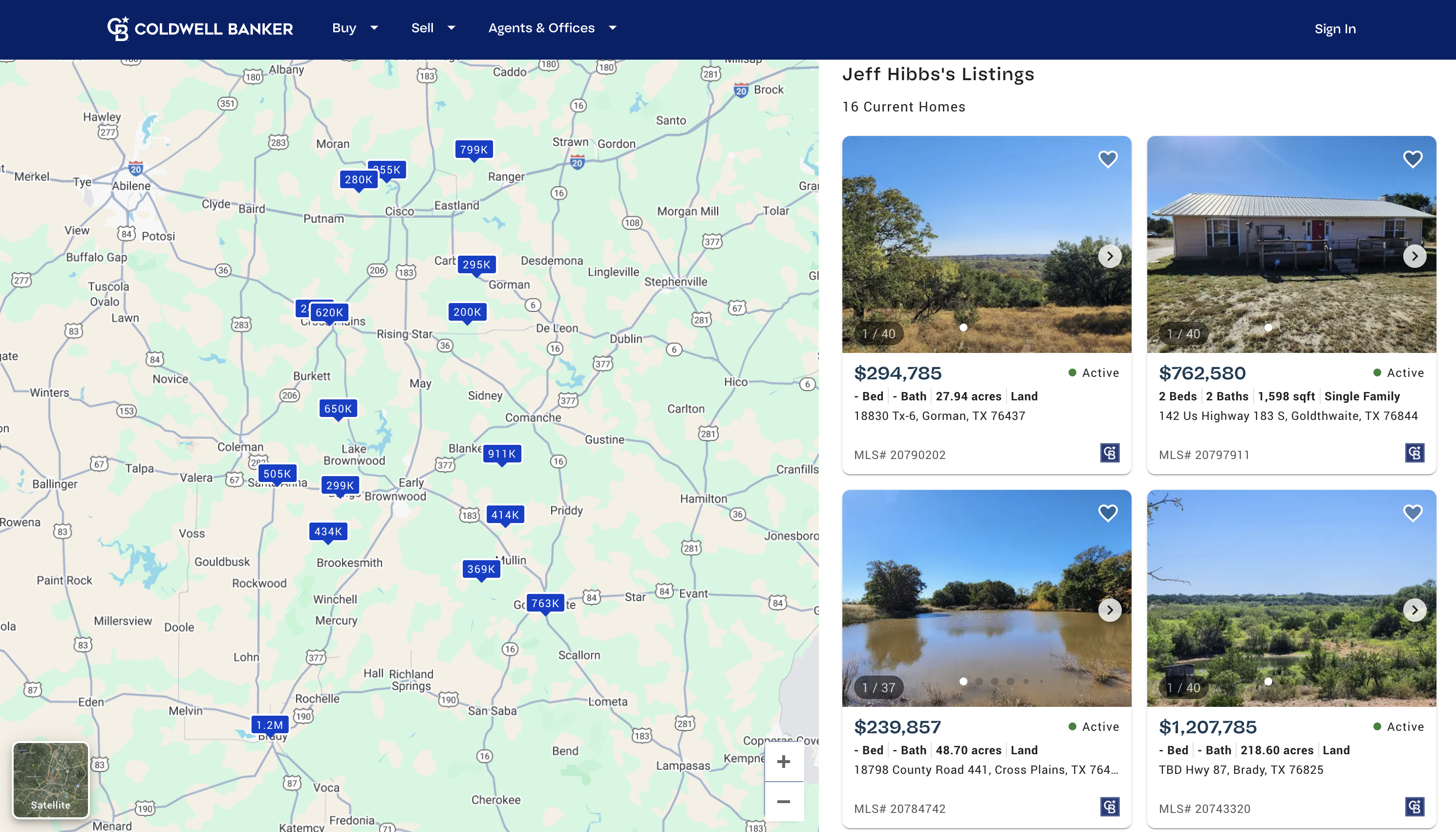Show next photo of Brady listing
This screenshot has height=832, width=1456.
pyautogui.click(x=1414, y=610)
